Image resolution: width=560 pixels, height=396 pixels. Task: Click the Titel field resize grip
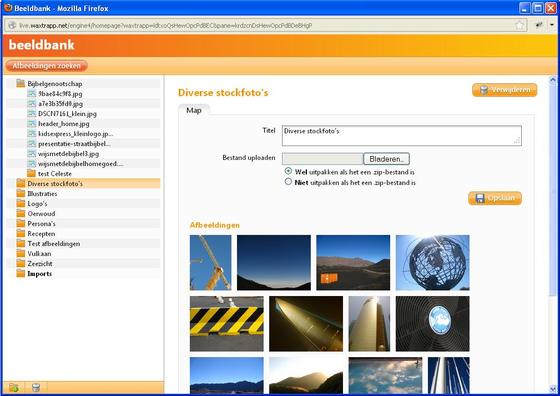tap(517, 141)
